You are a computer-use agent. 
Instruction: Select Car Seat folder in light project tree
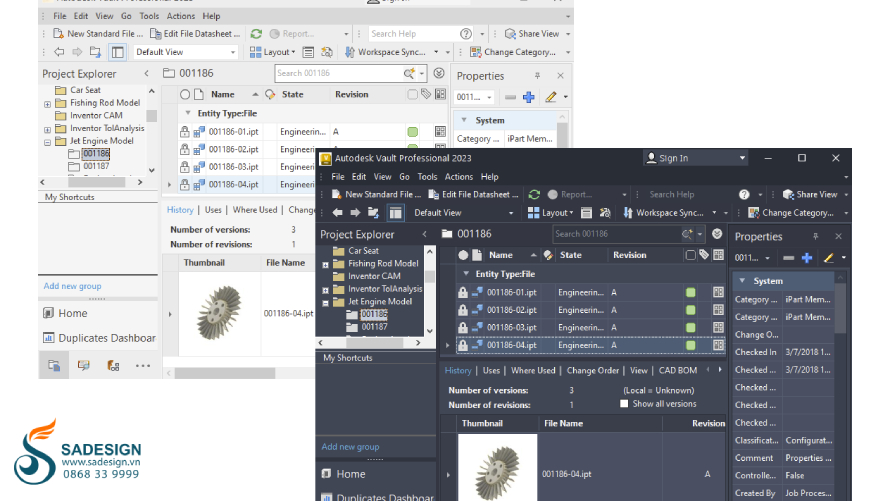tap(85, 90)
